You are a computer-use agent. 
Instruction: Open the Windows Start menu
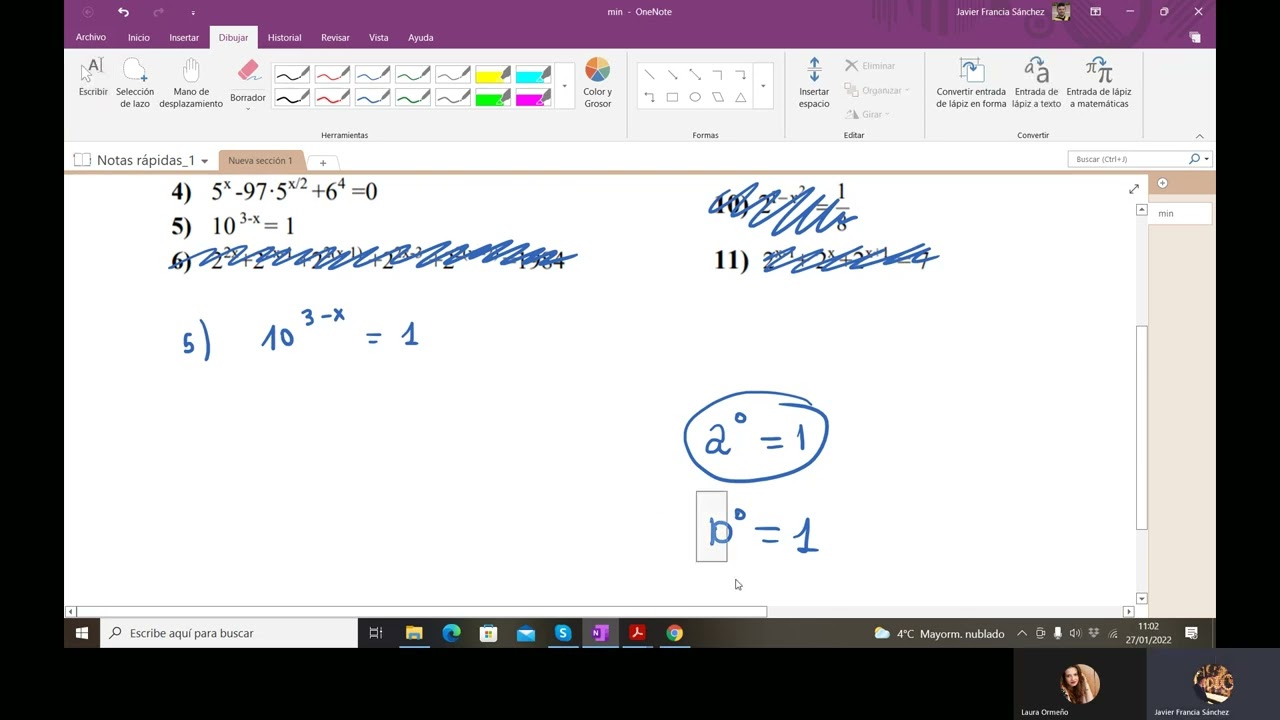82,633
